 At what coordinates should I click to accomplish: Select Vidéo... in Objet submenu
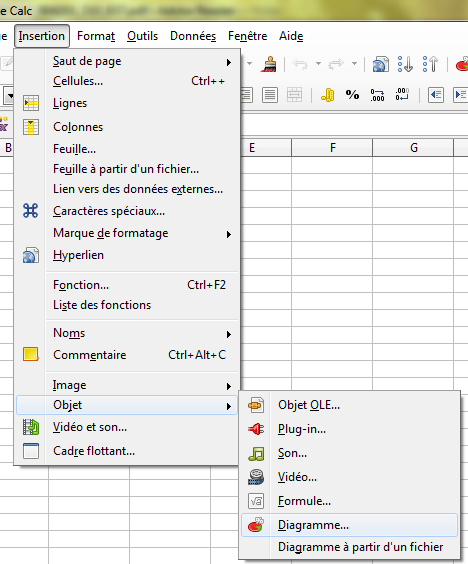[x=349, y=477]
